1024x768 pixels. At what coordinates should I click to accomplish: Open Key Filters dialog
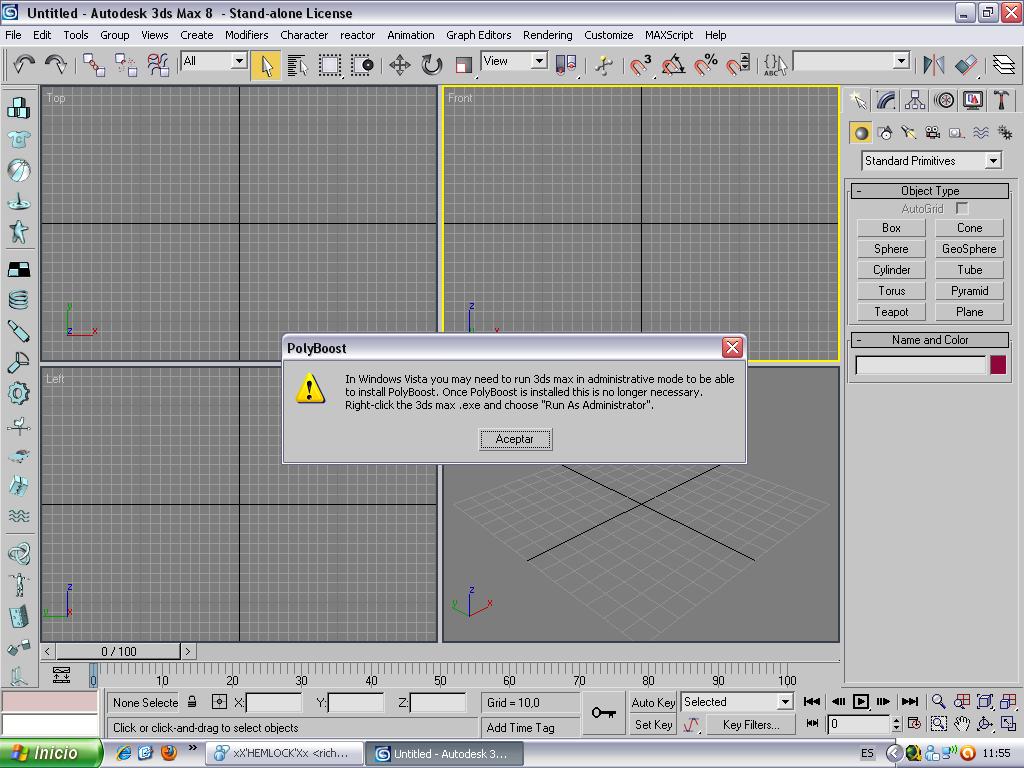[x=750, y=724]
